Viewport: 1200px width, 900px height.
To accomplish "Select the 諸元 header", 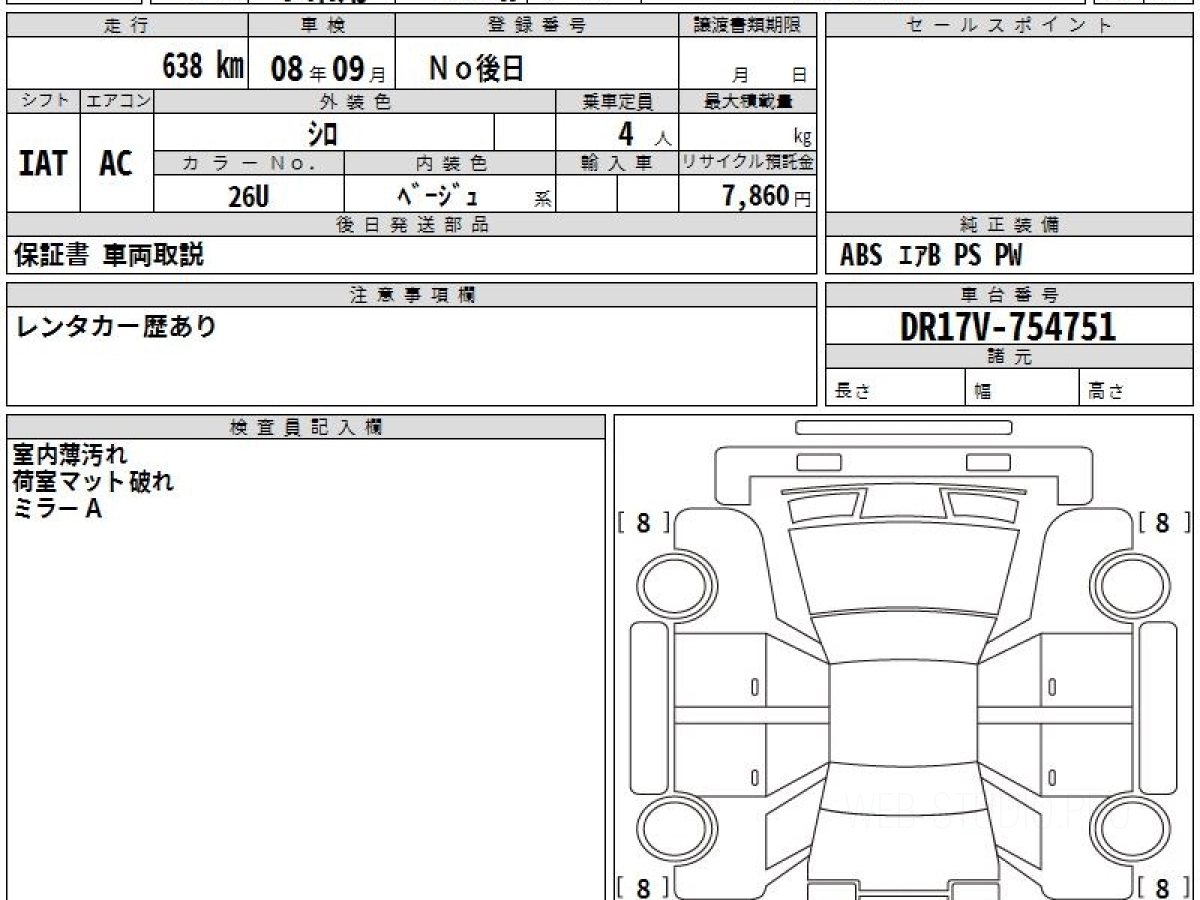I will click(1009, 357).
